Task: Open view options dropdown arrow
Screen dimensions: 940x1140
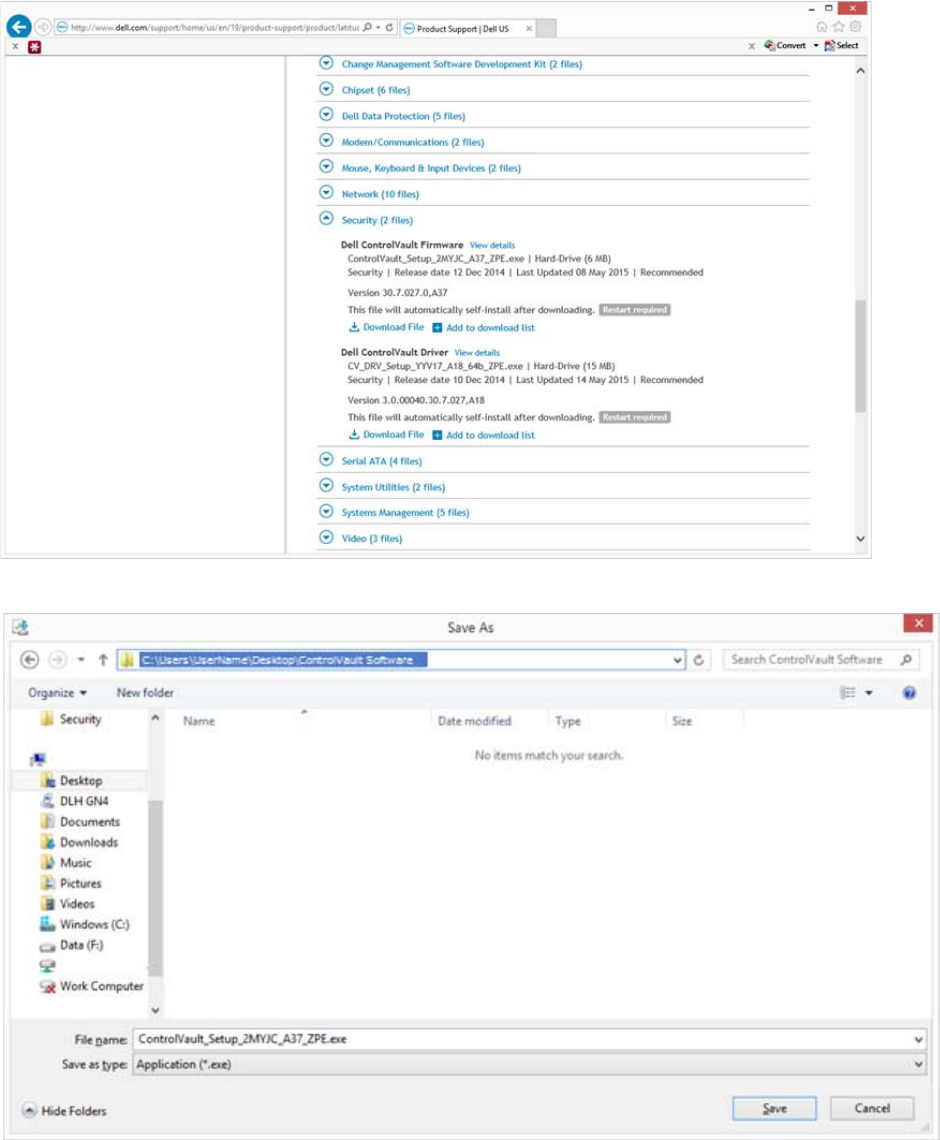Action: (869, 693)
